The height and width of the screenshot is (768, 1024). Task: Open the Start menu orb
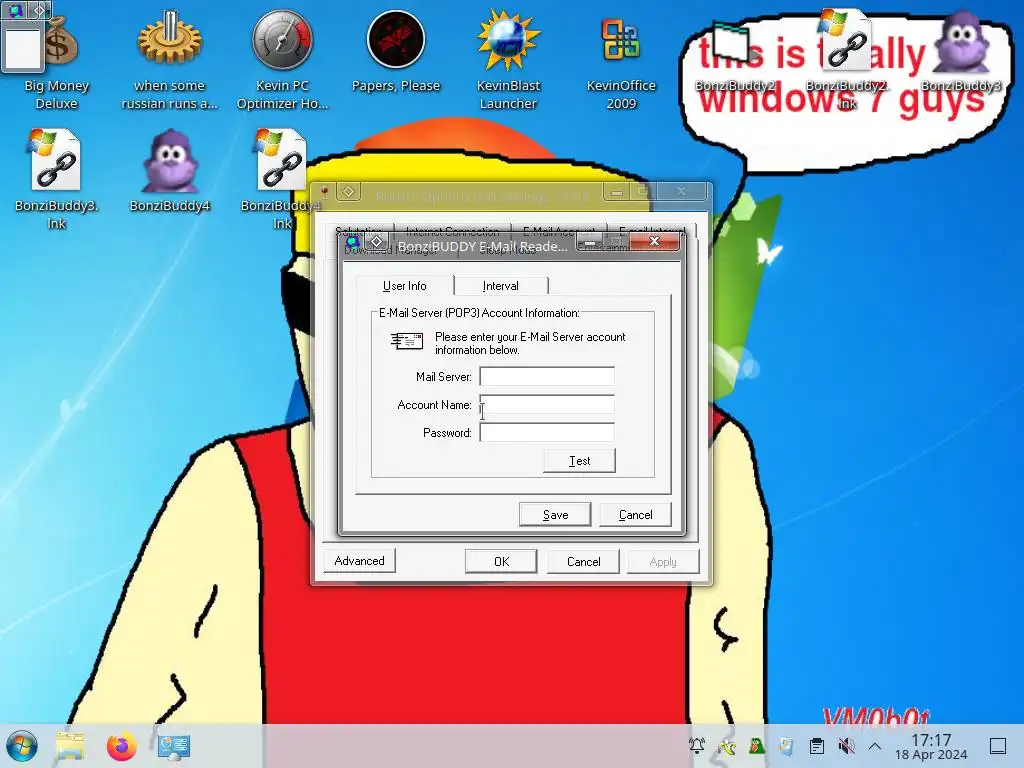(x=22, y=746)
